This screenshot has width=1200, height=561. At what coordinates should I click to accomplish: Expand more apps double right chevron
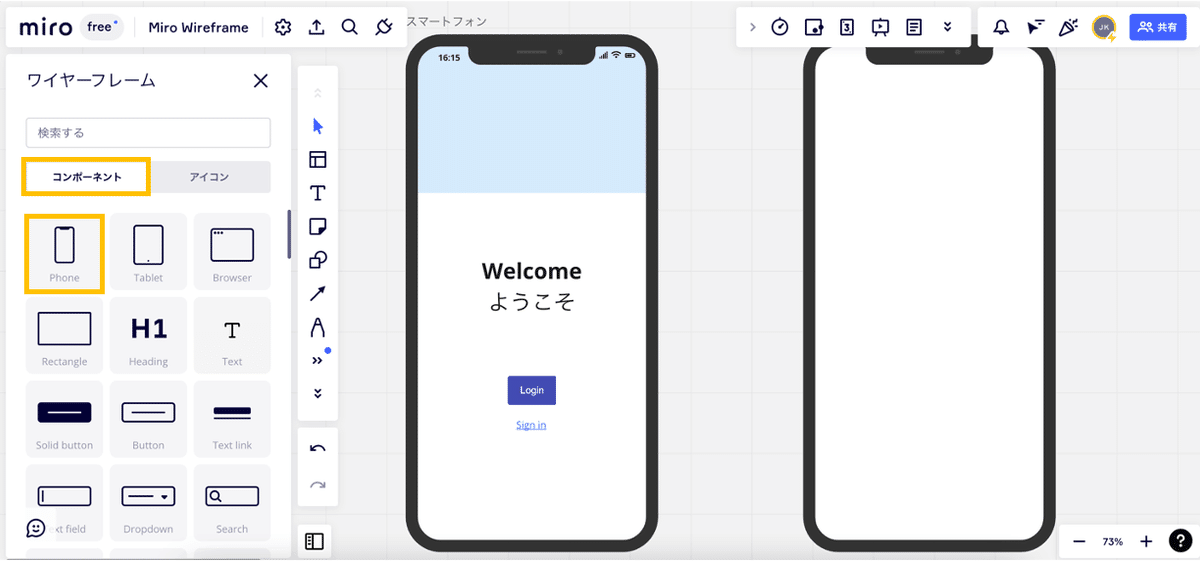pos(318,361)
